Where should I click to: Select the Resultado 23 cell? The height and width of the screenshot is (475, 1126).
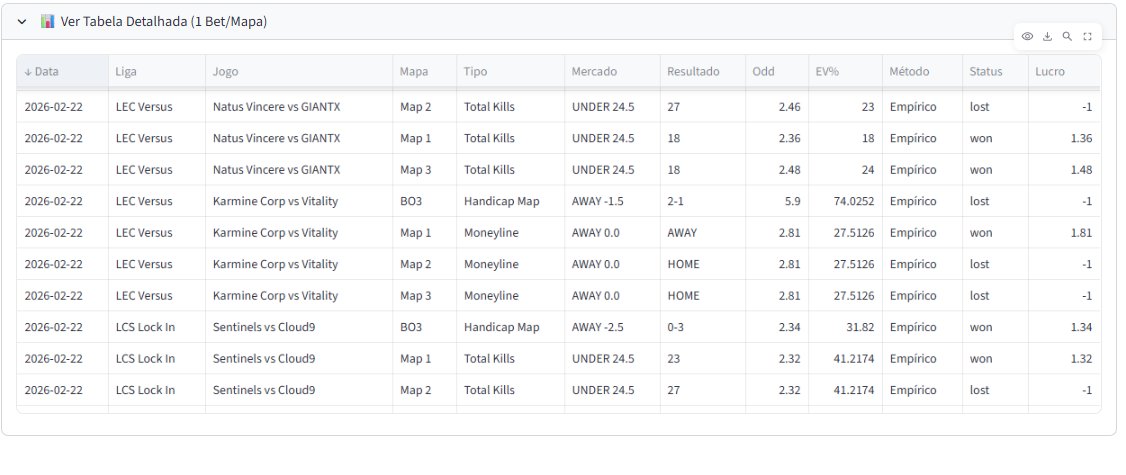(x=702, y=359)
